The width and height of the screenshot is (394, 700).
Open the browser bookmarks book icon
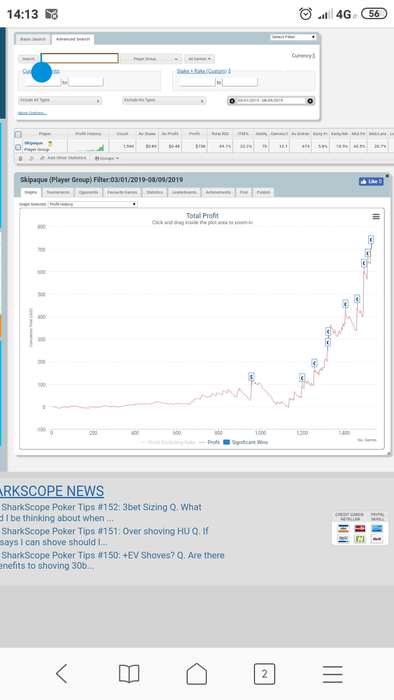(x=129, y=674)
